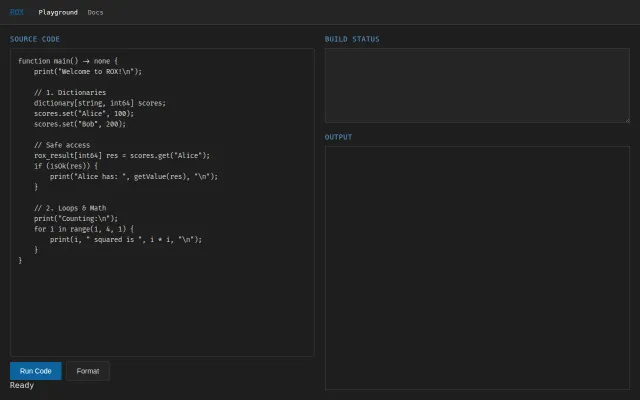Click the print 'squared is' line
The image size is (640, 400).
[126, 240]
